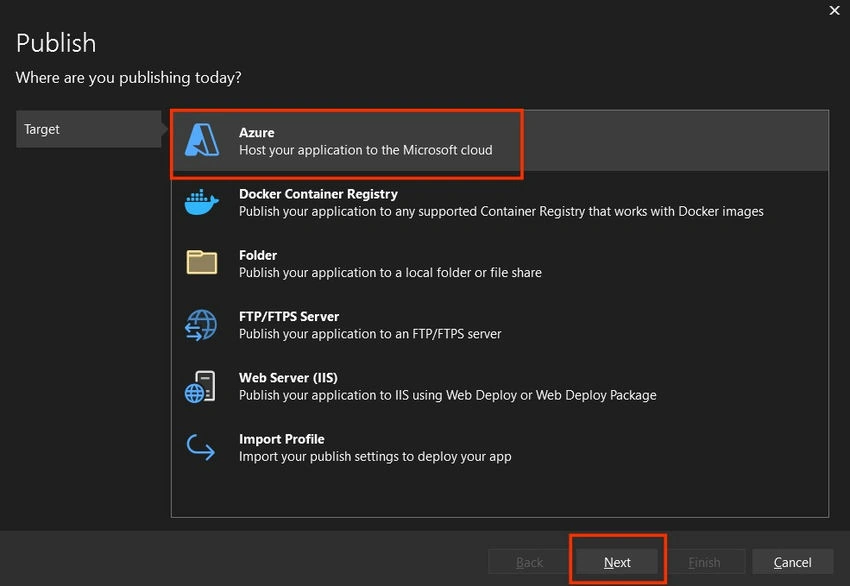This screenshot has height=586, width=850.
Task: Click the Web Server (IIS) icon
Action: pos(200,387)
